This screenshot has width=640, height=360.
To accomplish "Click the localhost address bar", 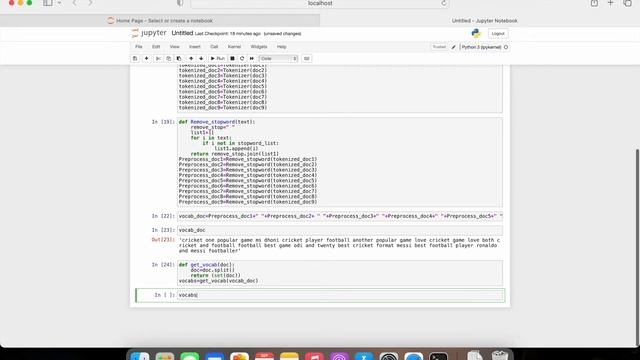I will (320, 3).
